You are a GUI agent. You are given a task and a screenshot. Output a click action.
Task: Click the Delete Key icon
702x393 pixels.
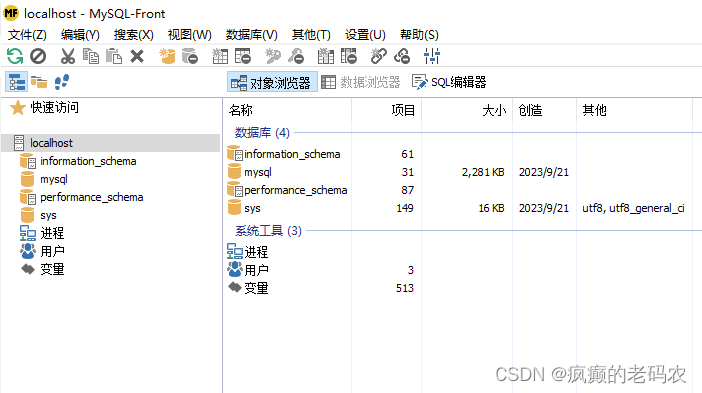[296, 56]
